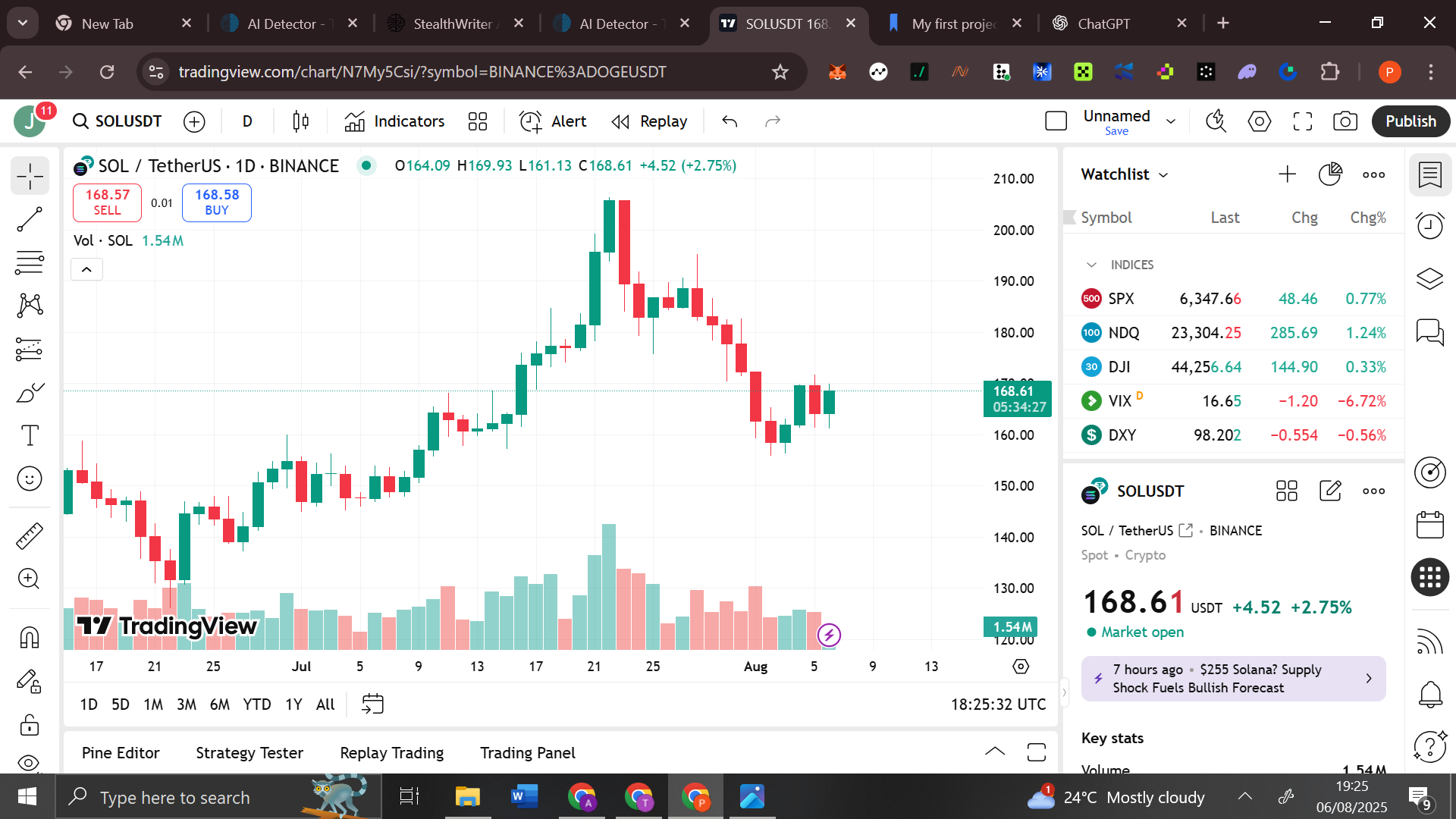1456x819 pixels.
Task: Open the watchlist more options menu
Action: [x=1373, y=174]
